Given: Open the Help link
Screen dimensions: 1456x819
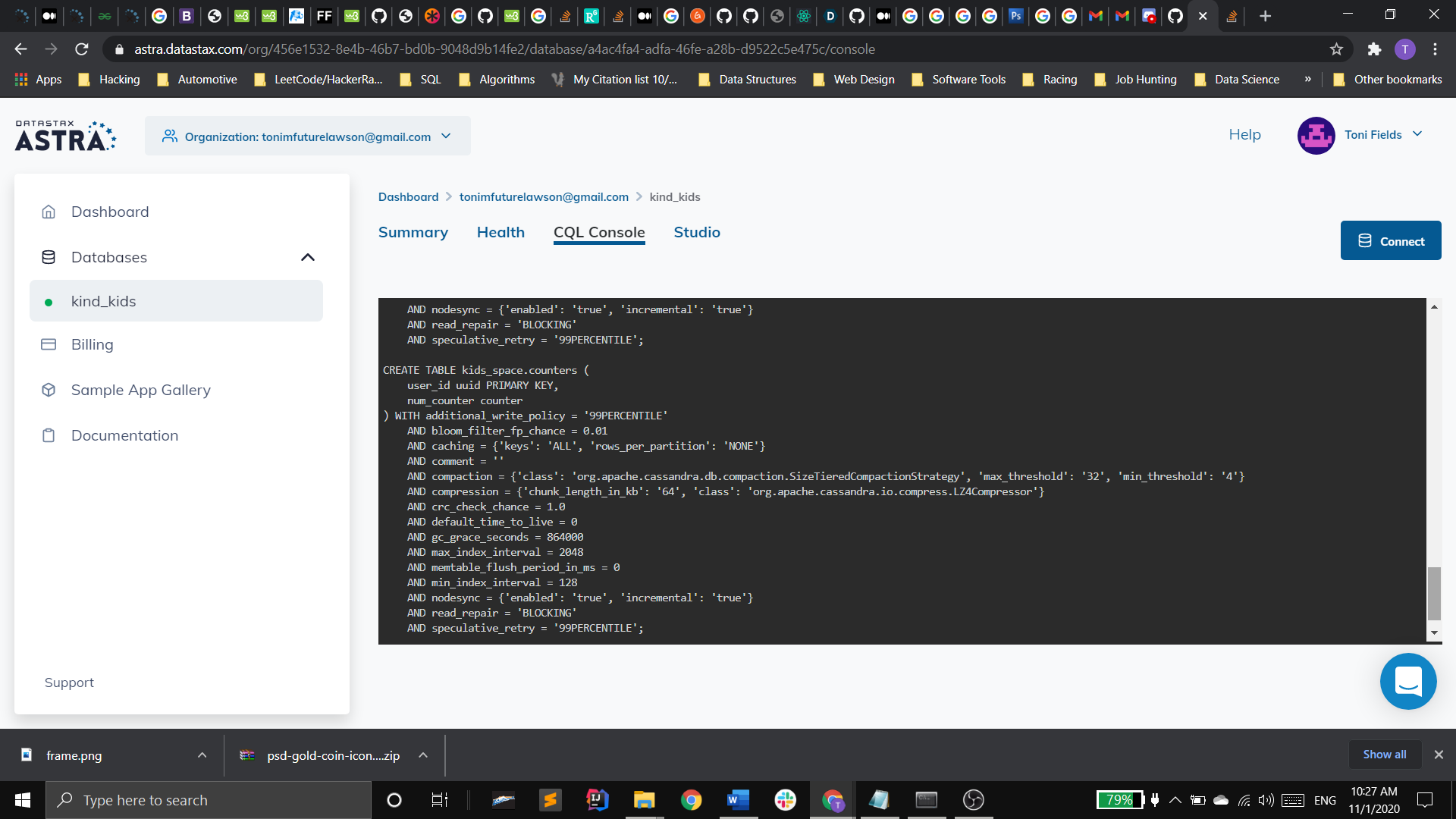Looking at the screenshot, I should (1244, 134).
